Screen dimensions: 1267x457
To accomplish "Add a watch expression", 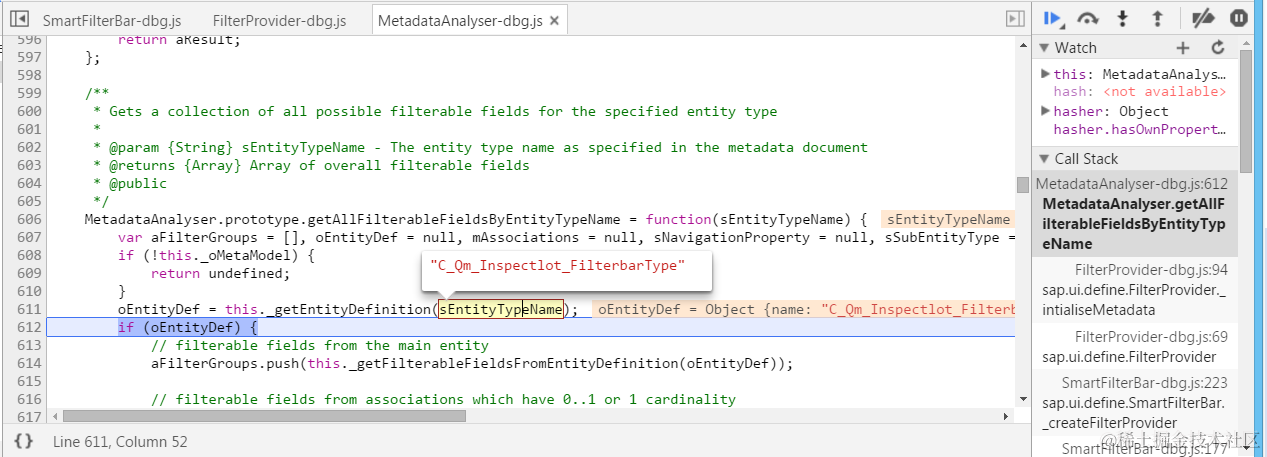I will click(x=1183, y=47).
